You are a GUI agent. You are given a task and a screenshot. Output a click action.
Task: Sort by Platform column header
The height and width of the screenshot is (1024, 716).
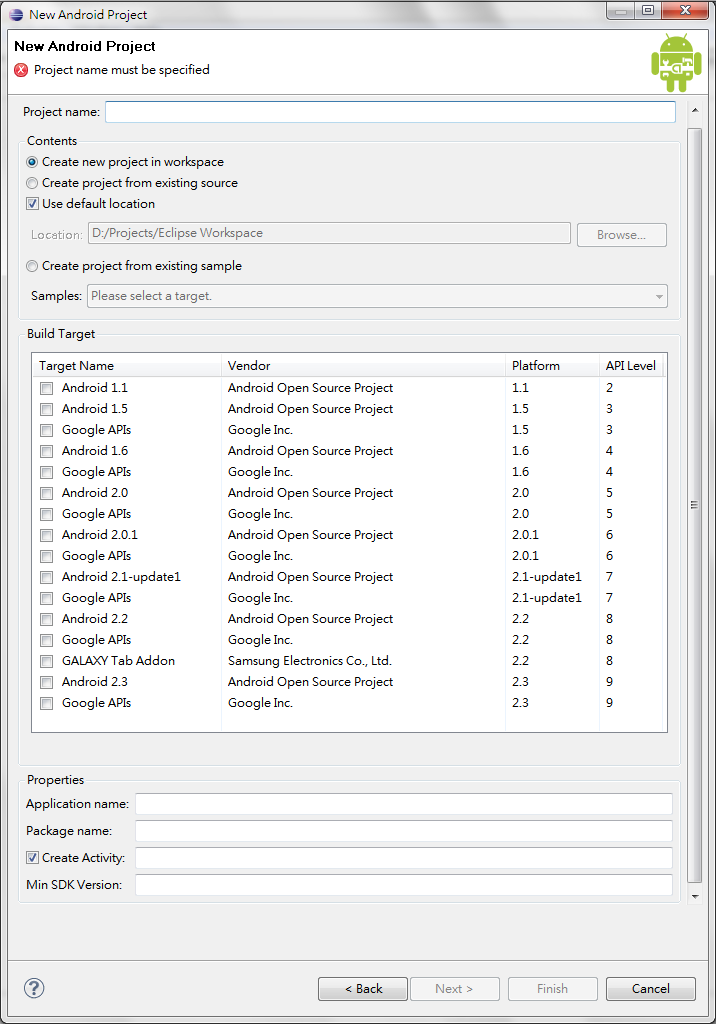click(552, 366)
